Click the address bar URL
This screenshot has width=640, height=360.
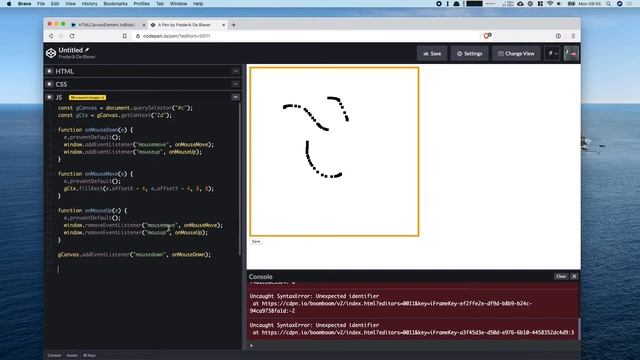tap(177, 36)
